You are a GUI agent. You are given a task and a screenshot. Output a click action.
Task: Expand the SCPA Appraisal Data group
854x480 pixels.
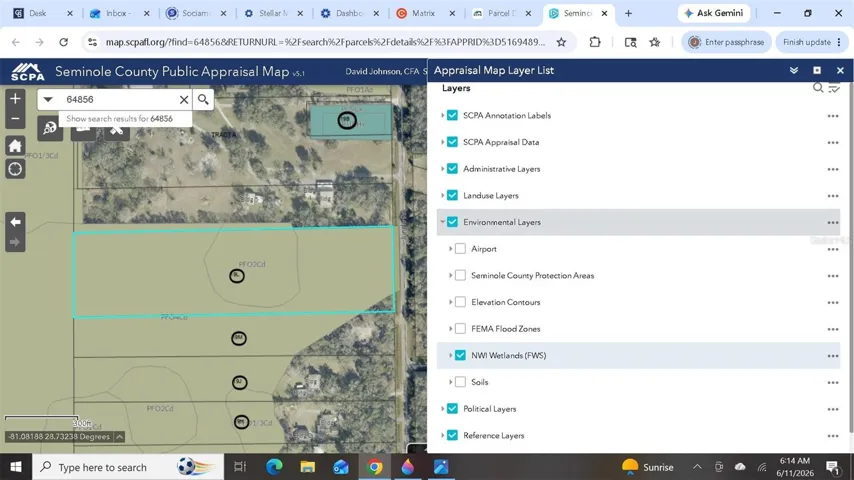tap(442, 142)
